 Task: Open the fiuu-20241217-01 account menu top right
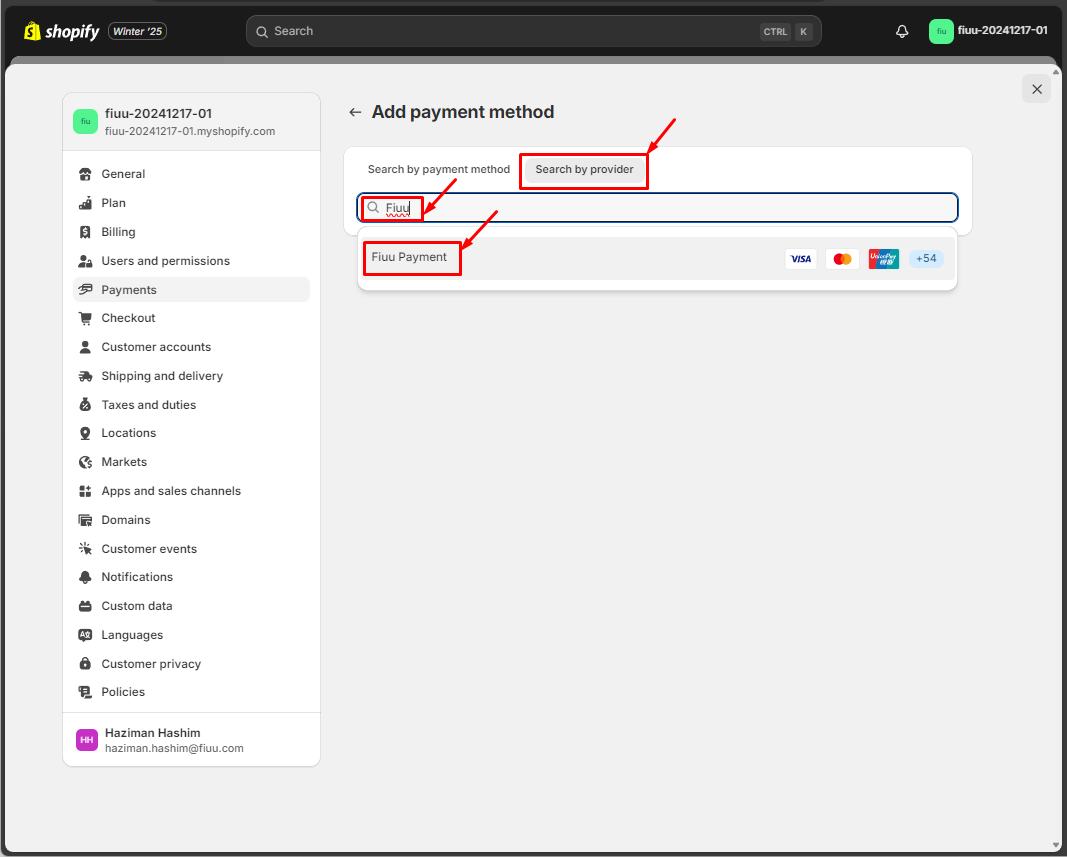pos(988,31)
